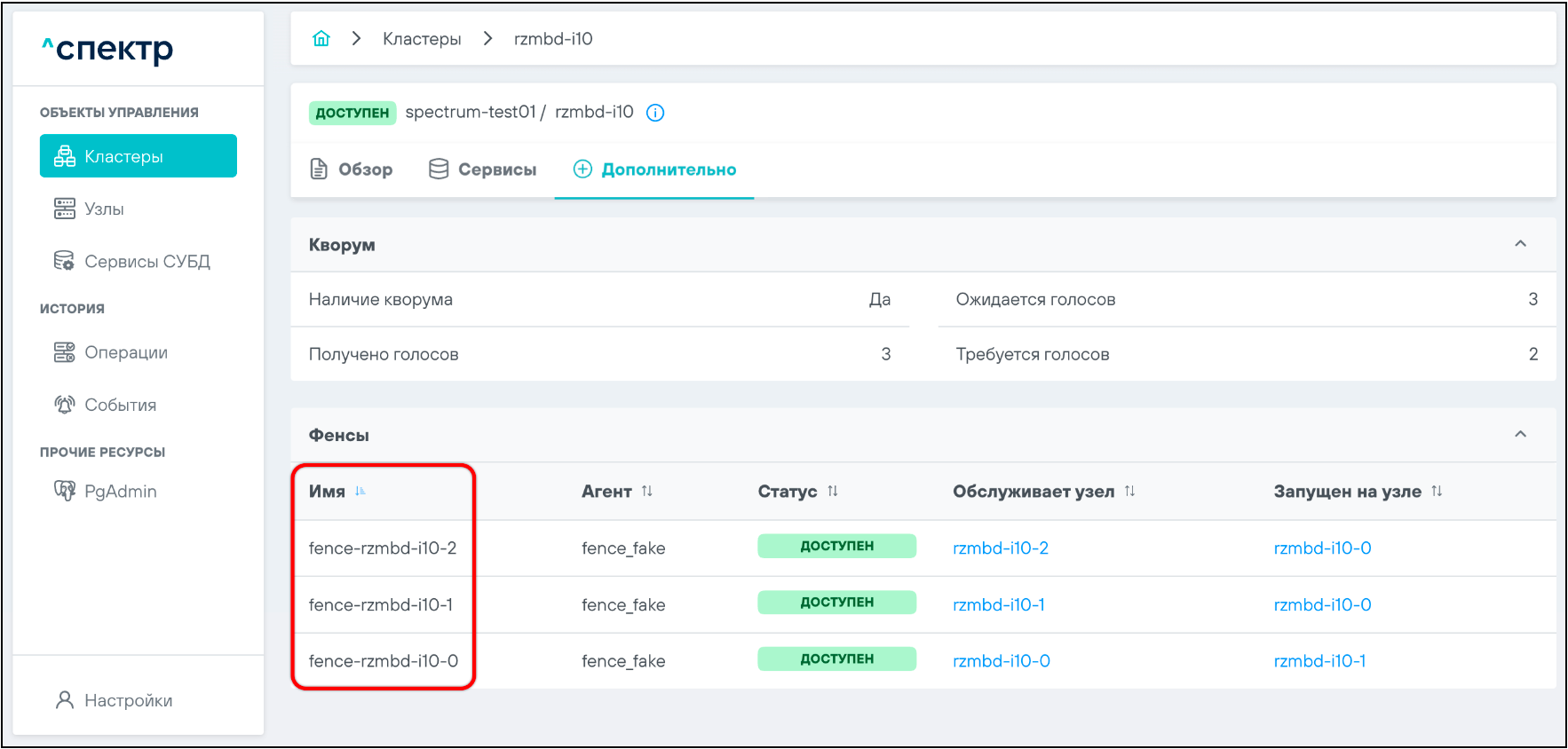This screenshot has width=1568, height=749.
Task: Open the rzmbd-i10-2 serviced node link
Action: click(x=1000, y=548)
